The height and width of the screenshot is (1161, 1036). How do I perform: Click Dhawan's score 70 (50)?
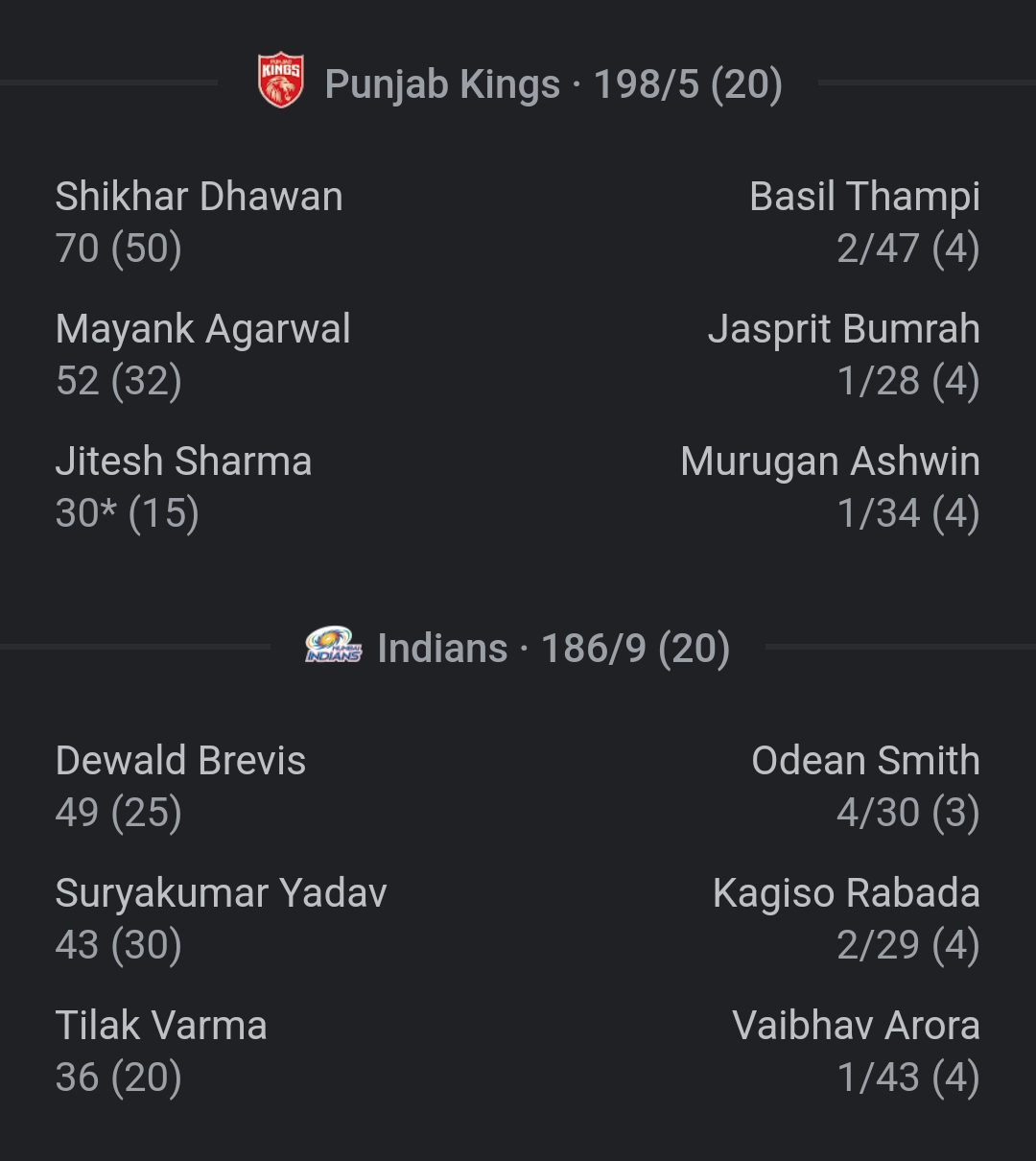pos(119,249)
